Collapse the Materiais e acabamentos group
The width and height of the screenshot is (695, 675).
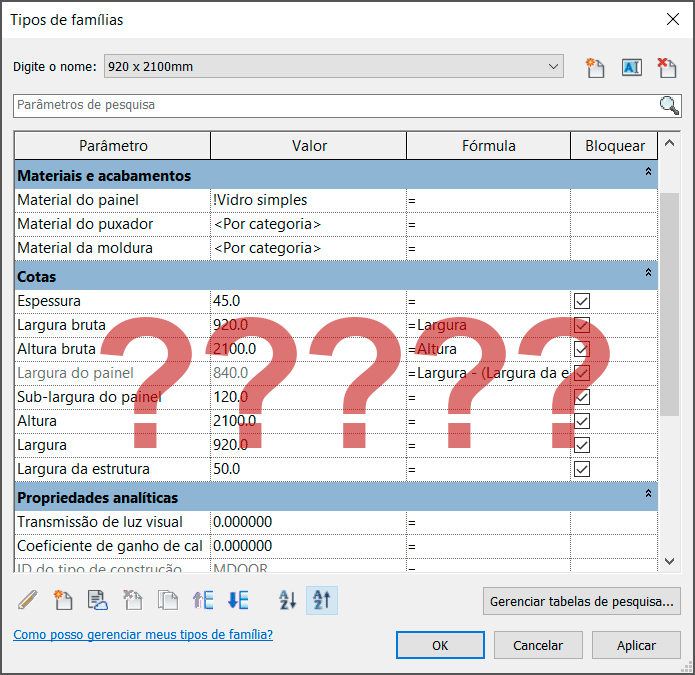pyautogui.click(x=647, y=173)
